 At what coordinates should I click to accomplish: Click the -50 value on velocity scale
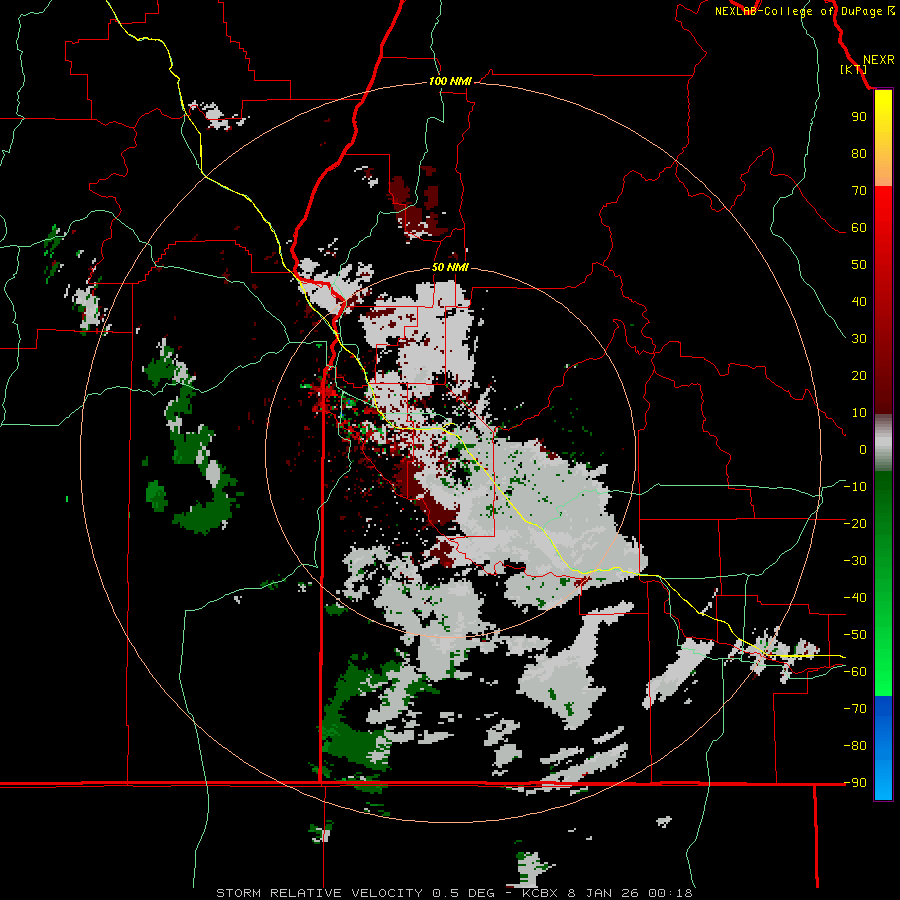(855, 635)
